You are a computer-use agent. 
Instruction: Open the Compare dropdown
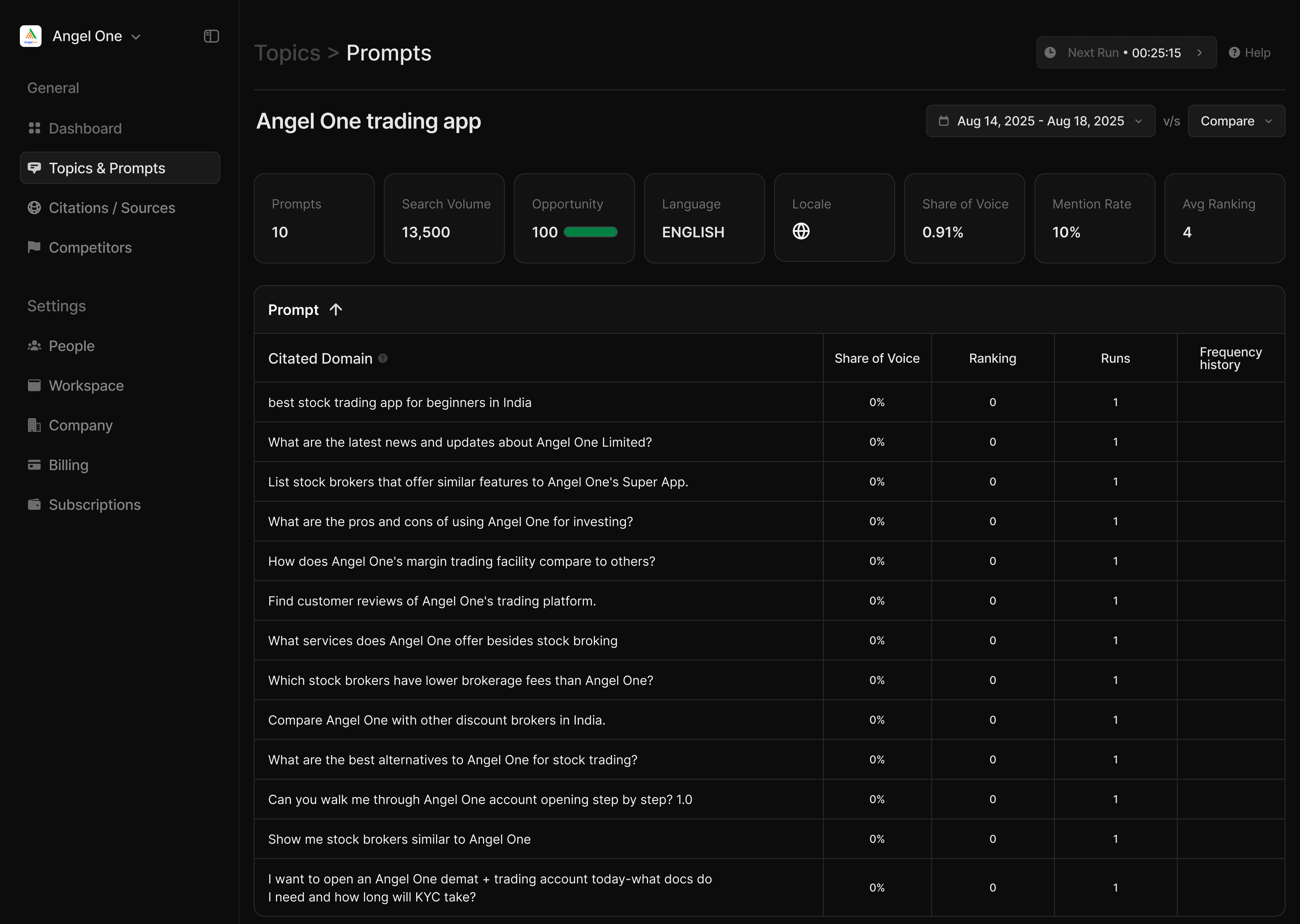pos(1236,121)
